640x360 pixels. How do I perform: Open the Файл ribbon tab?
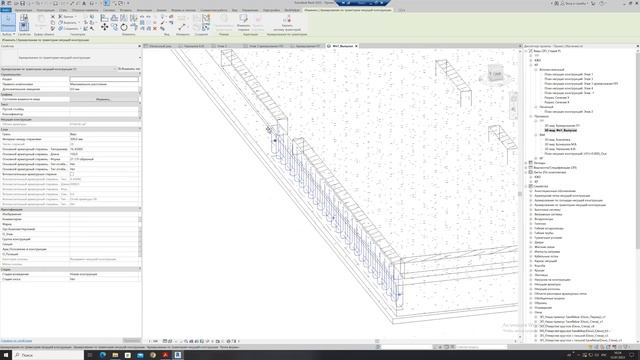pos(6,10)
